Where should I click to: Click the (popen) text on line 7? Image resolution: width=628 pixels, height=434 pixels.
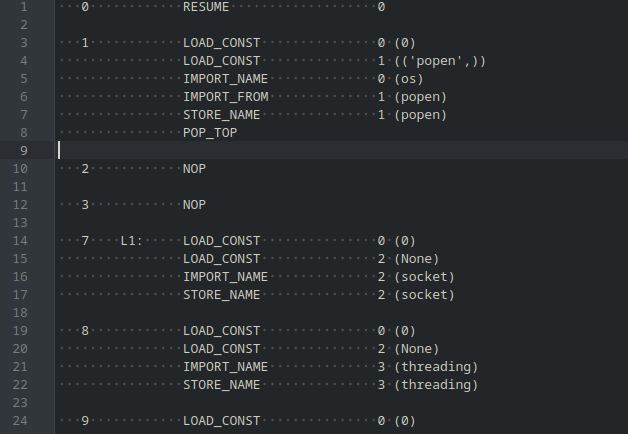pos(420,114)
